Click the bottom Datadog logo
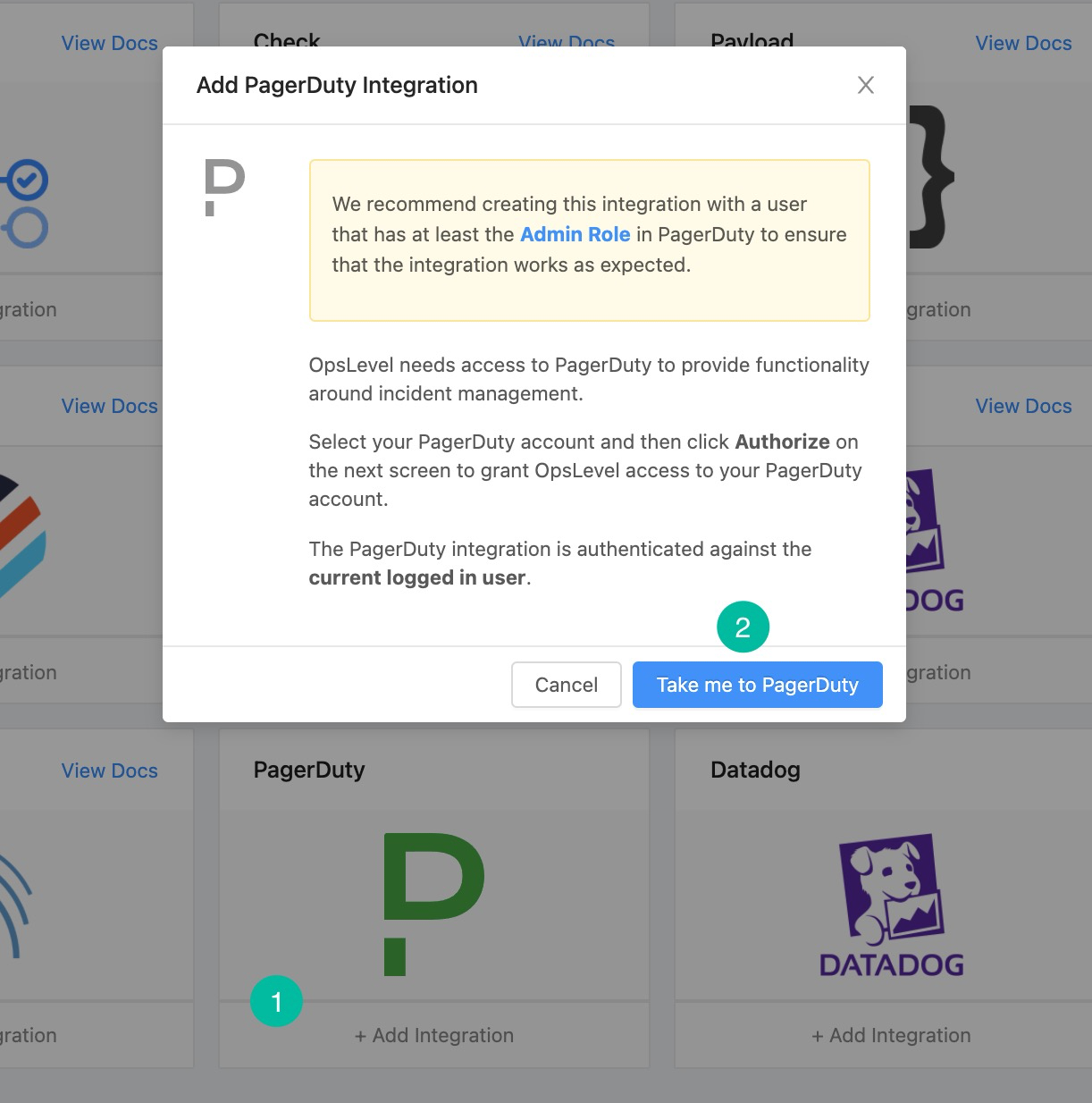1092x1103 pixels. coord(891,905)
